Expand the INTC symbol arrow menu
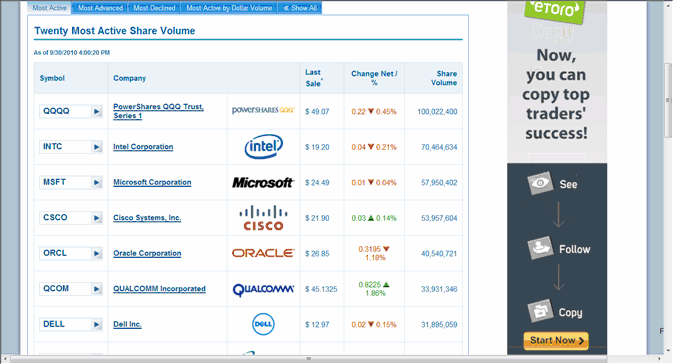This screenshot has width=673, height=364. tap(97, 147)
